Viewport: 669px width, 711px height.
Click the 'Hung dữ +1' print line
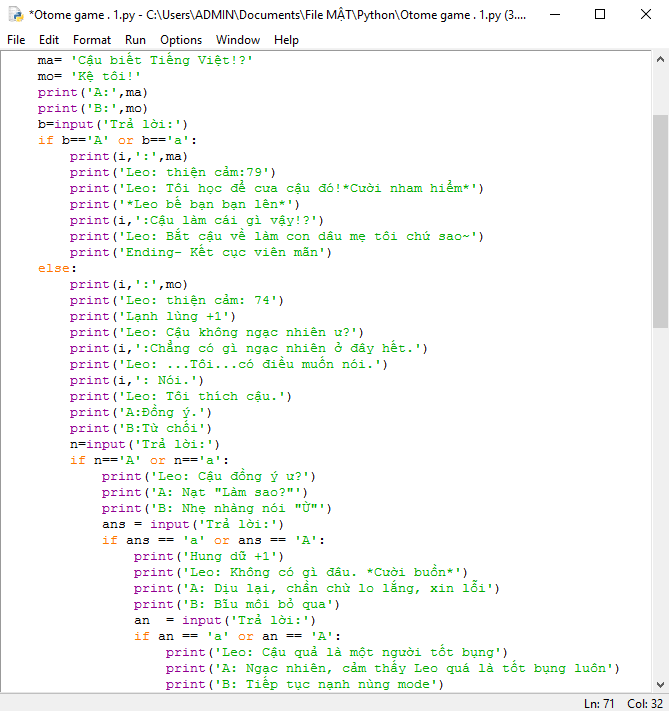tap(208, 556)
